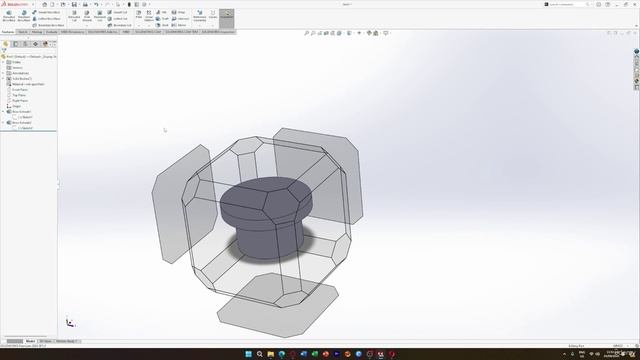
Task: Open the SOLIDWORKS Add-Ins ribbon tab
Action: pos(103,32)
